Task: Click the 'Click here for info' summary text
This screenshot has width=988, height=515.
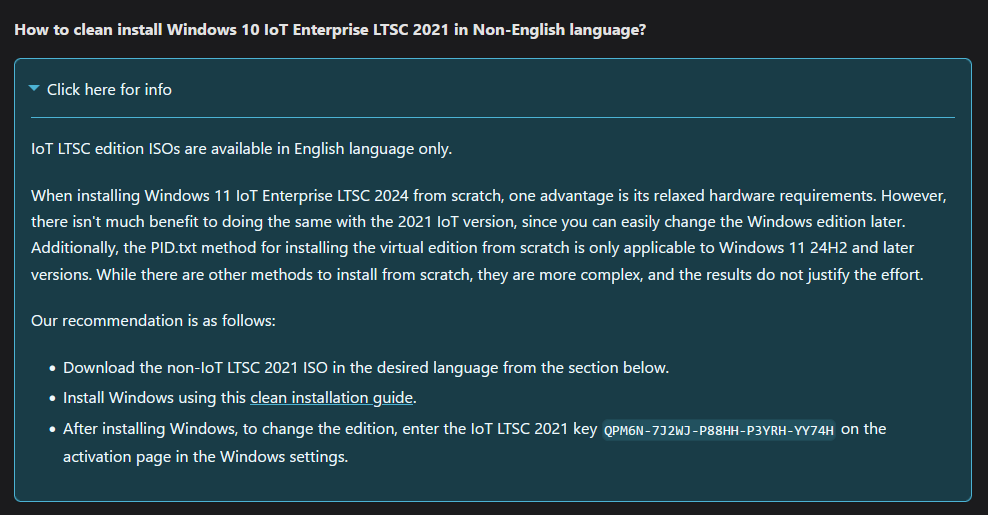Action: coord(109,90)
